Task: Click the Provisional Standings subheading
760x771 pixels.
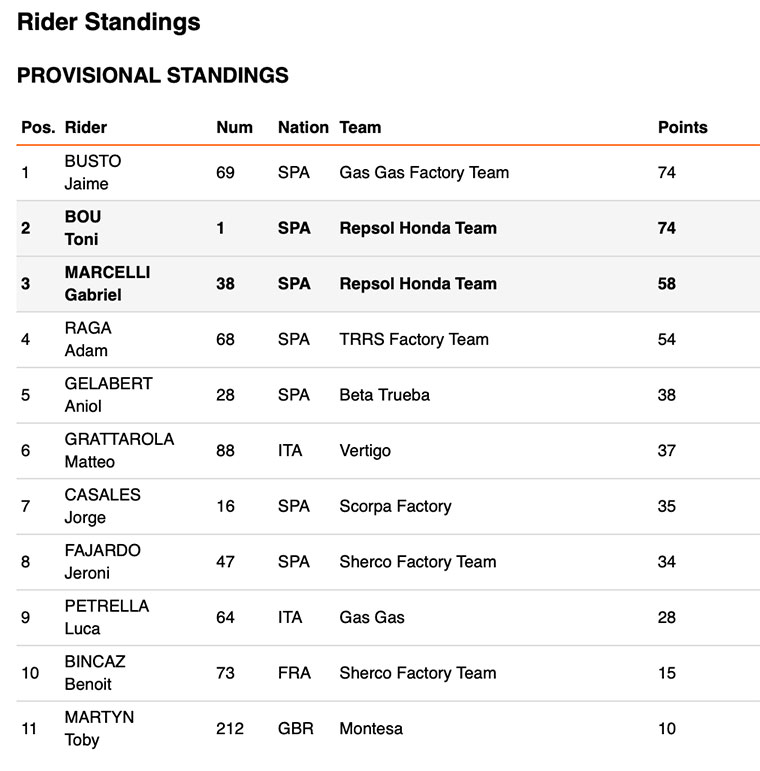Action: [x=153, y=75]
